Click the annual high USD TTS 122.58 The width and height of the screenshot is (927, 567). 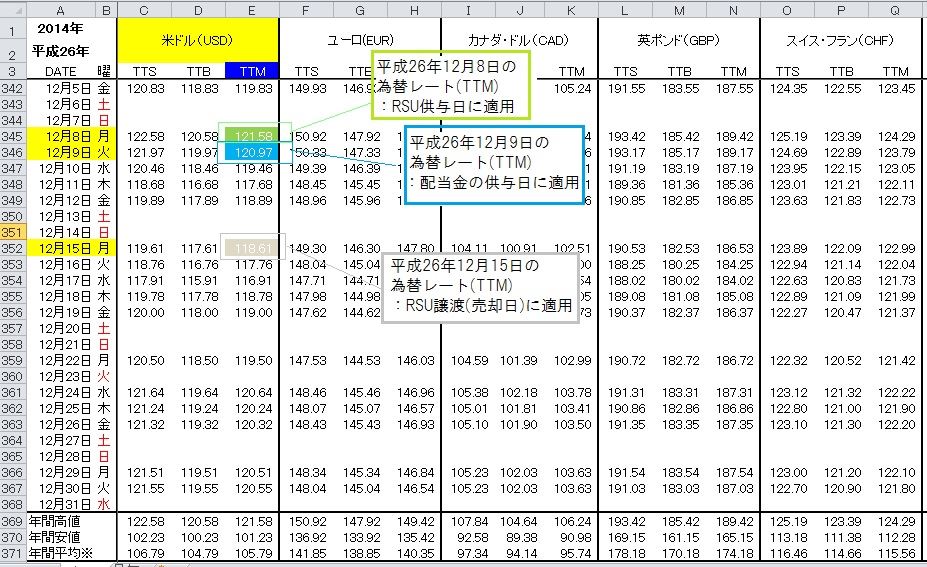145,521
